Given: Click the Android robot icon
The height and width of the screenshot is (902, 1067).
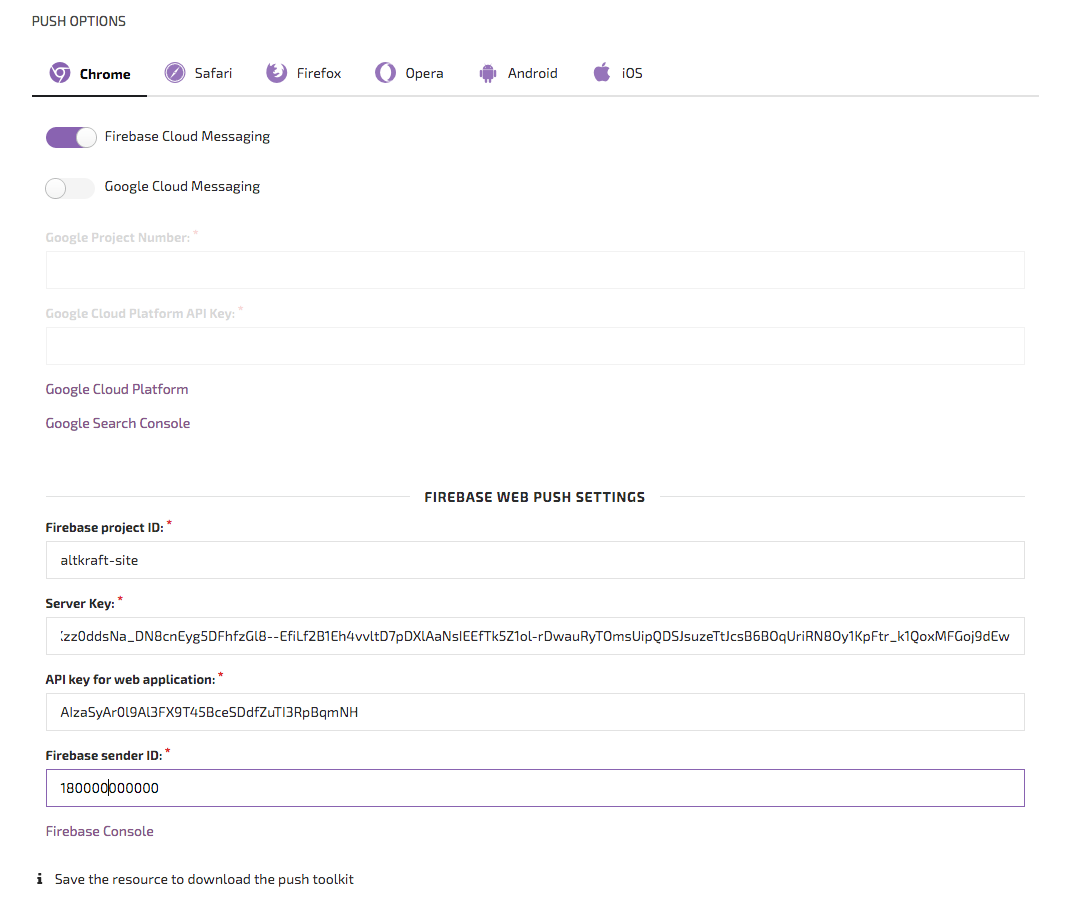Looking at the screenshot, I should [x=488, y=73].
